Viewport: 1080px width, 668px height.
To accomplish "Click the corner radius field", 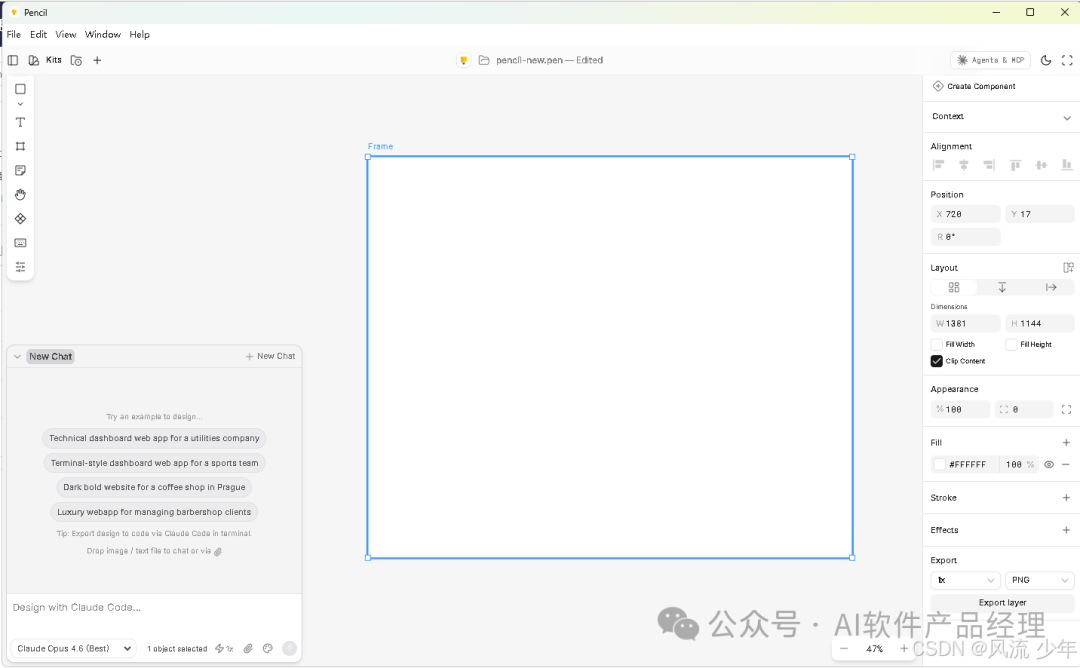I will (x=1024, y=410).
